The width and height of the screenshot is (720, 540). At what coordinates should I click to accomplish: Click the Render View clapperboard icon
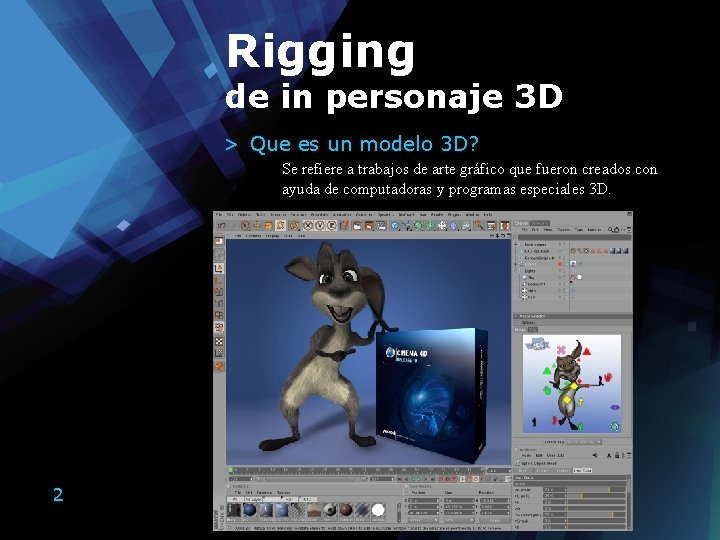(x=357, y=225)
